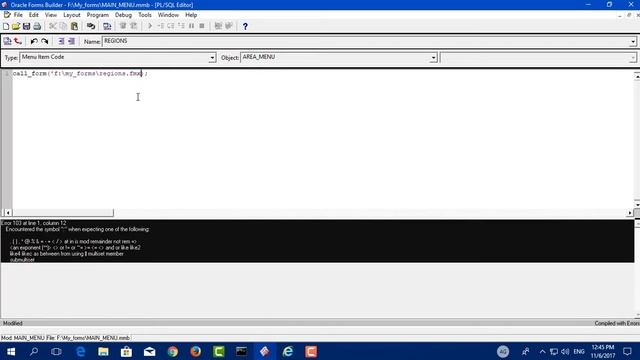640x360 pixels.
Task: Open the View menu
Action: point(51,15)
